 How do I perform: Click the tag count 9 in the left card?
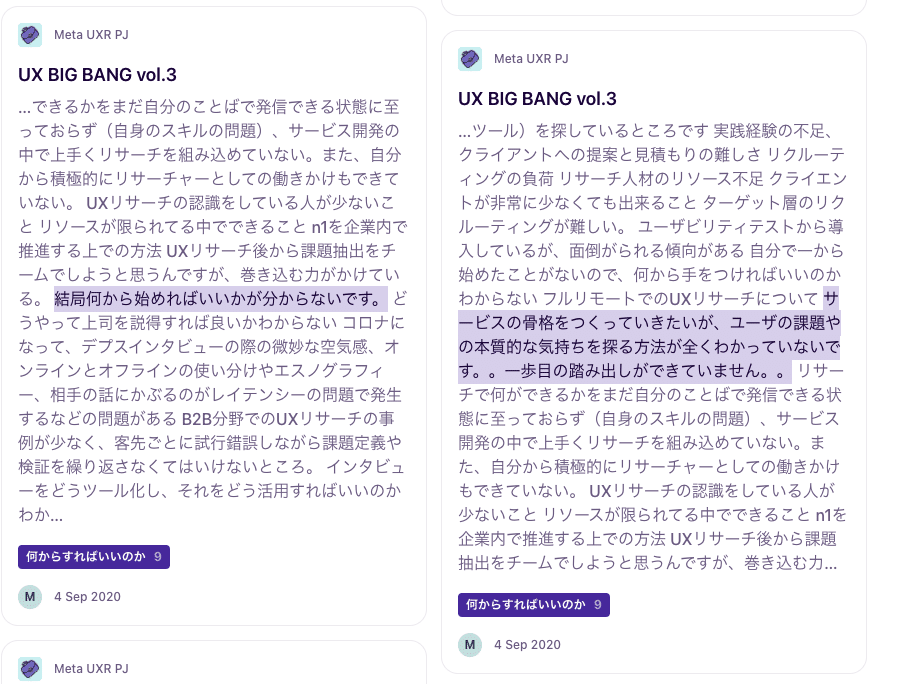158,556
